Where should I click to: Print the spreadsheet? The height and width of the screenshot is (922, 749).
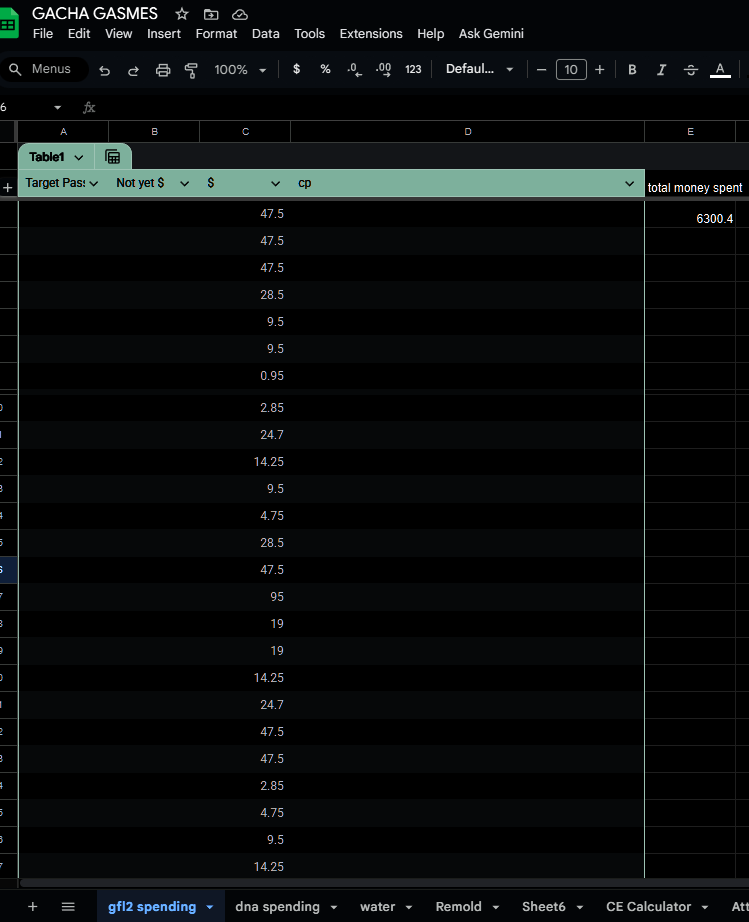(163, 70)
